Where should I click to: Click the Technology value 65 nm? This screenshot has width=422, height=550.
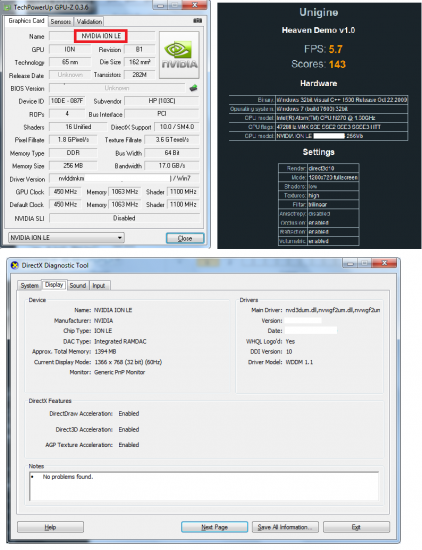coord(70,62)
